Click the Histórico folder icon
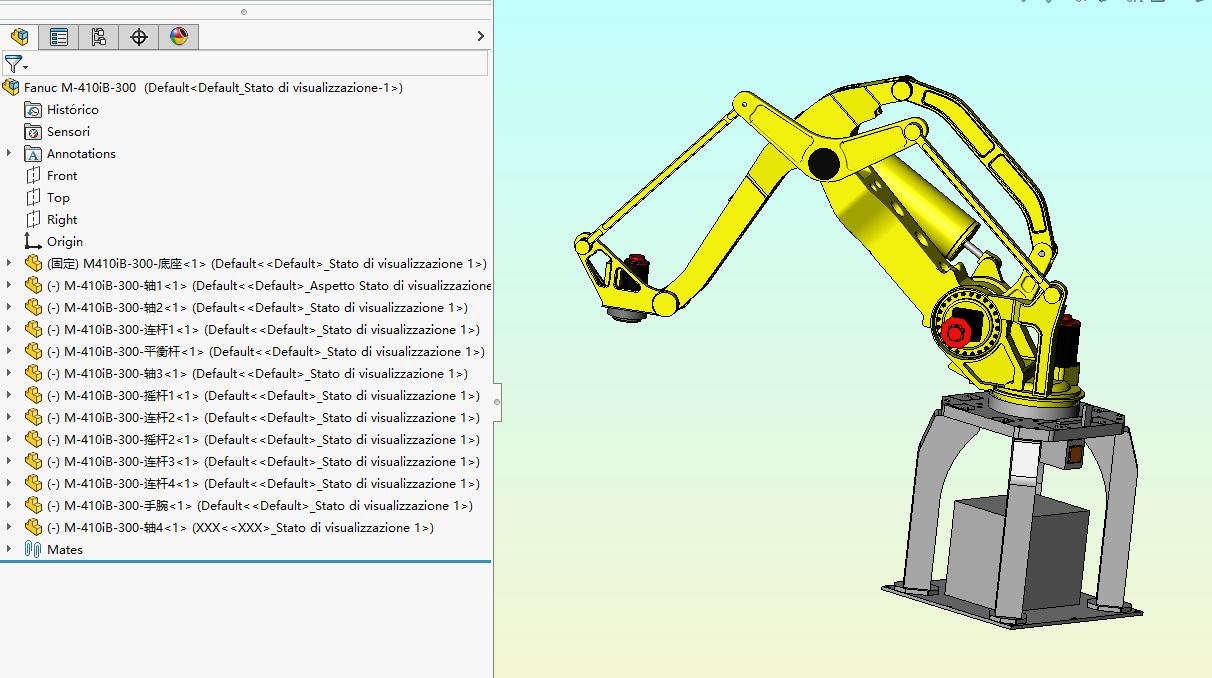The image size is (1212, 678). [33, 110]
